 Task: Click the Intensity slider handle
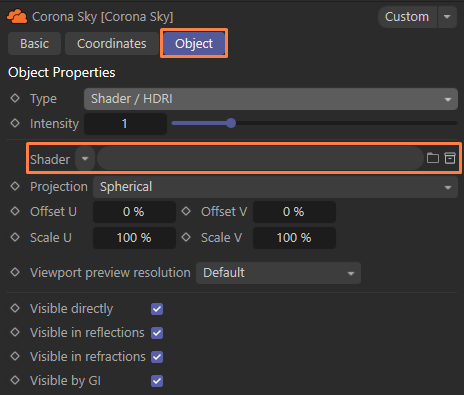click(231, 123)
